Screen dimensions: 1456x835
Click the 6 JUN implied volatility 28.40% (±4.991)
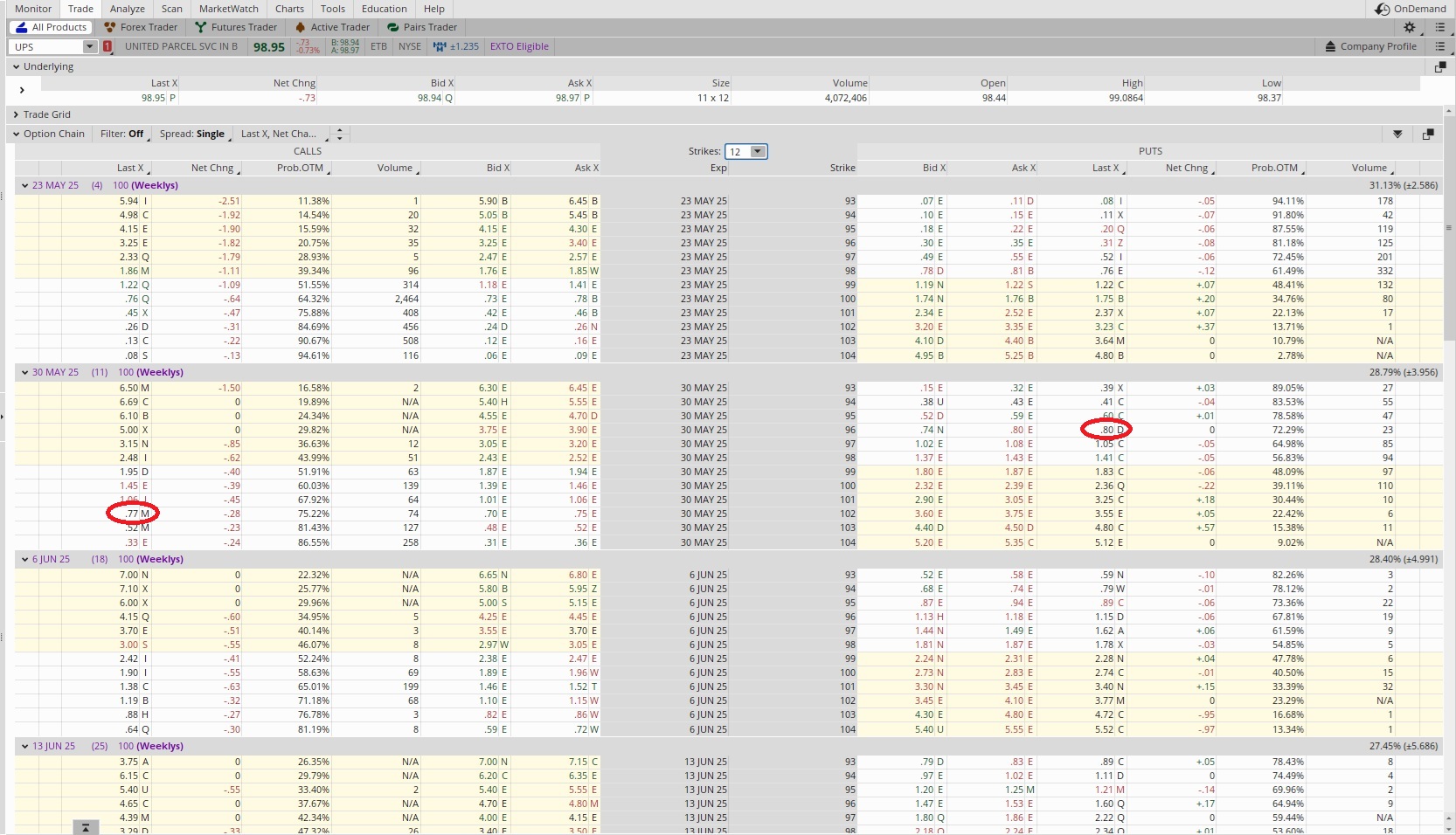[x=1404, y=559]
